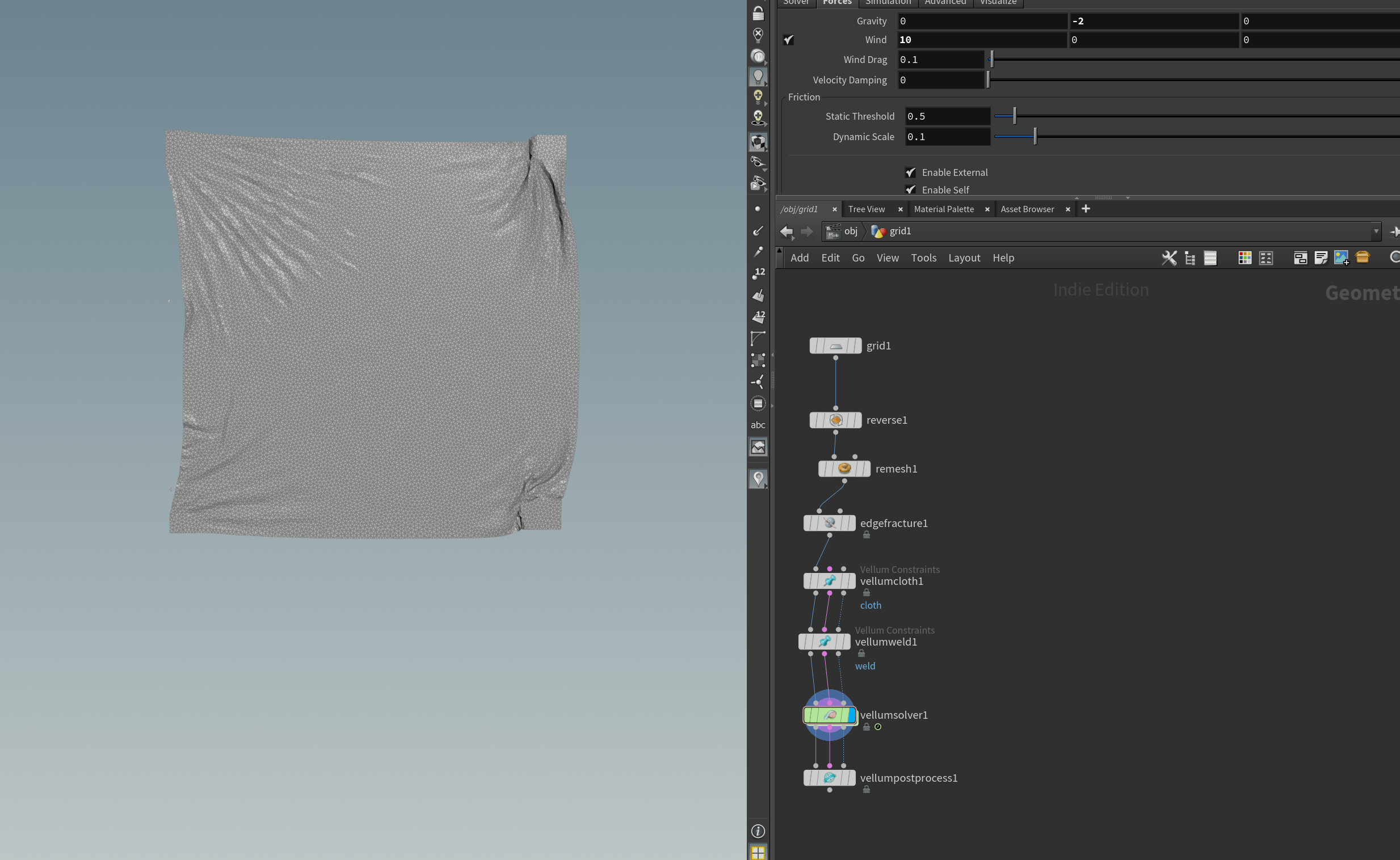1400x860 pixels.
Task: Open the Tools menu in network editor
Action: point(923,258)
